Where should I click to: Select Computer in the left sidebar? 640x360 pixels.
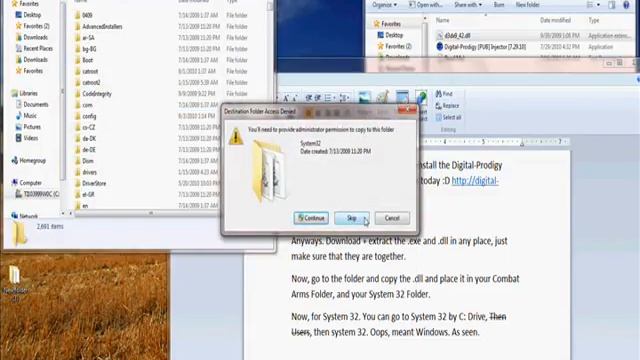(27, 182)
